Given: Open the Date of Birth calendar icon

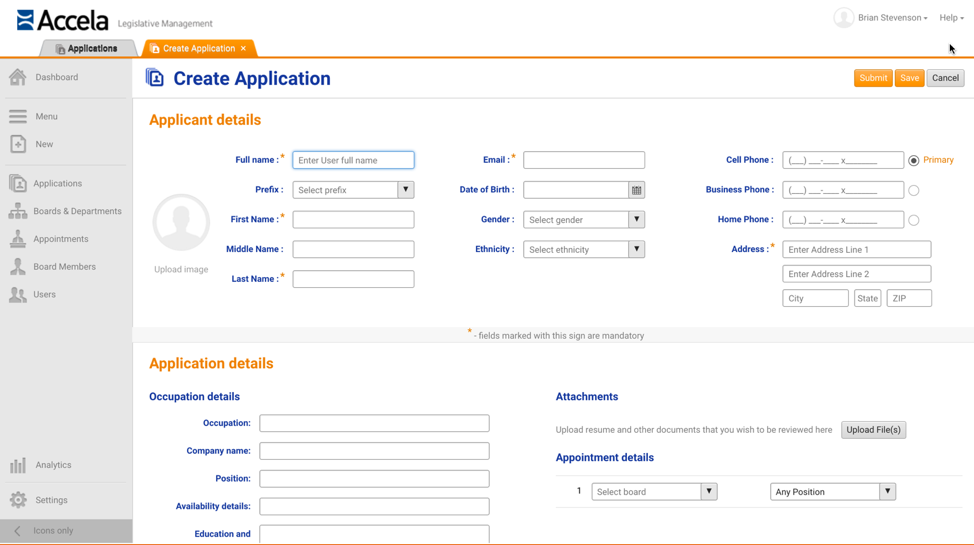Looking at the screenshot, I should [636, 190].
